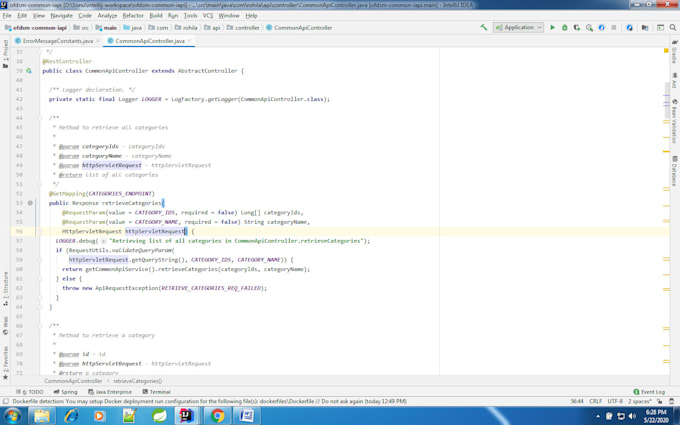Click the memory indicator icon in status bar
This screenshot has height=425, width=680.
point(671,402)
